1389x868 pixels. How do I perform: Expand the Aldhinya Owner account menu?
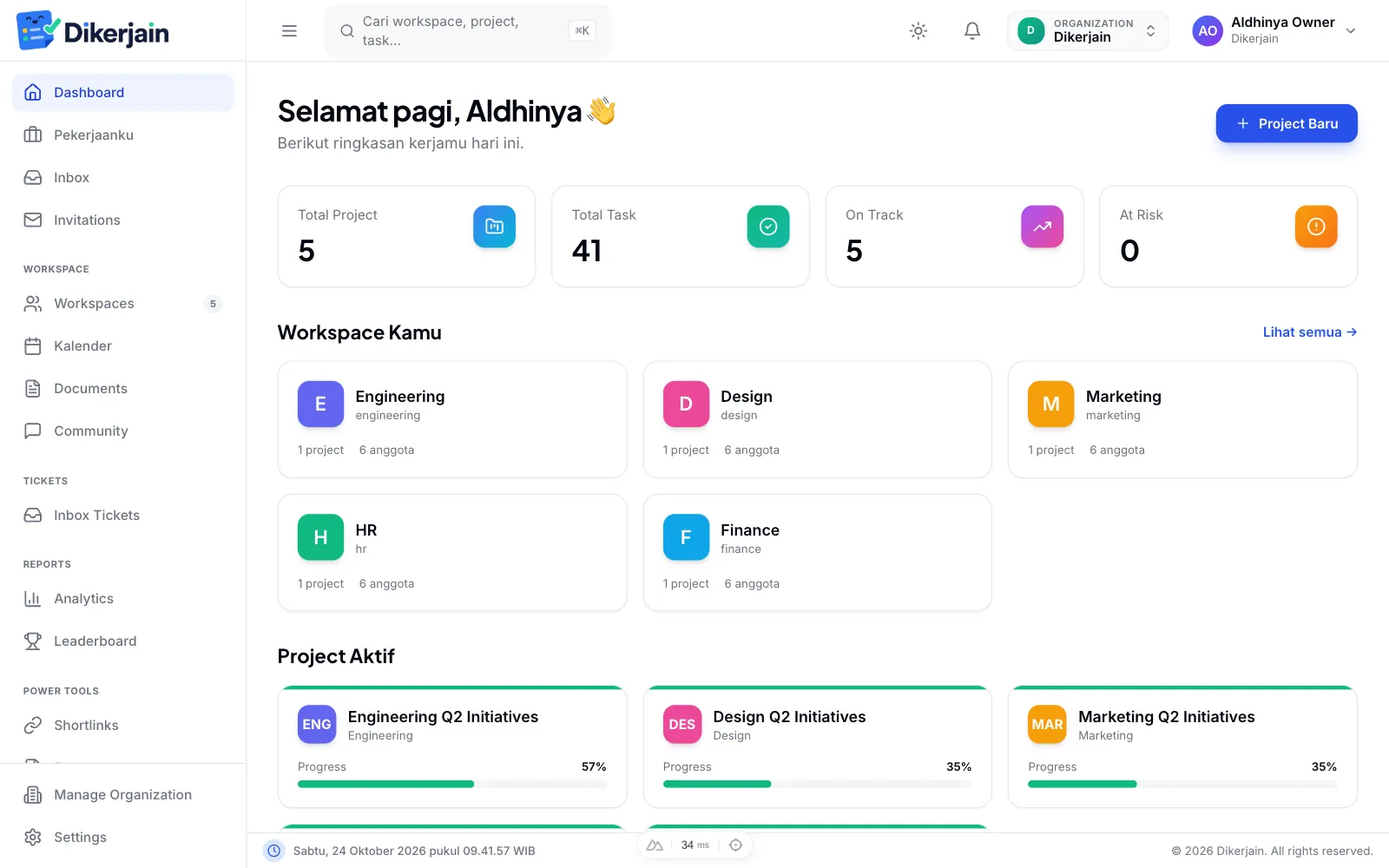click(1274, 31)
